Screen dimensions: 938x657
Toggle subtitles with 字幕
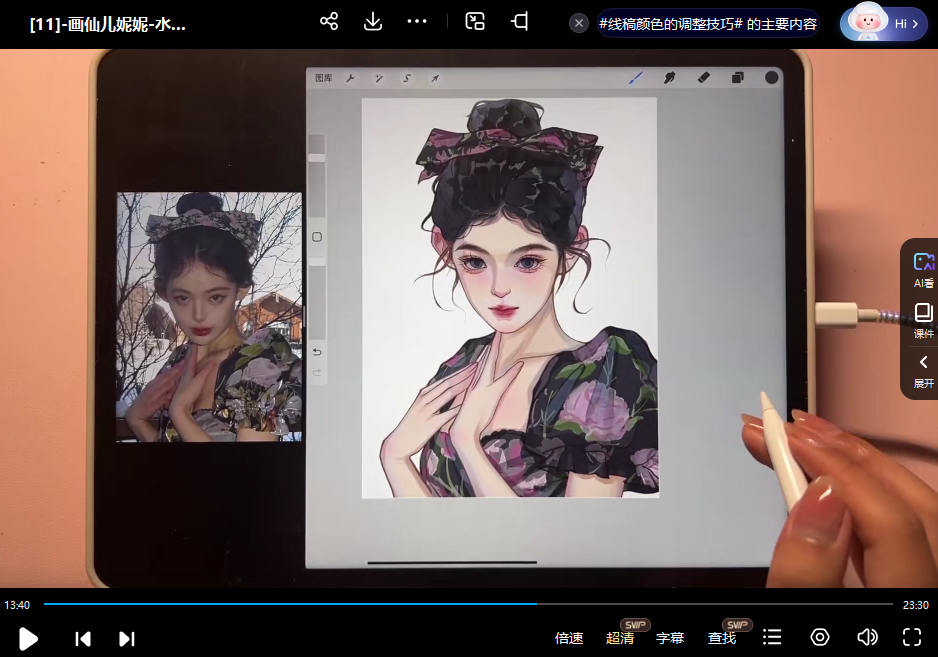pyautogui.click(x=670, y=638)
